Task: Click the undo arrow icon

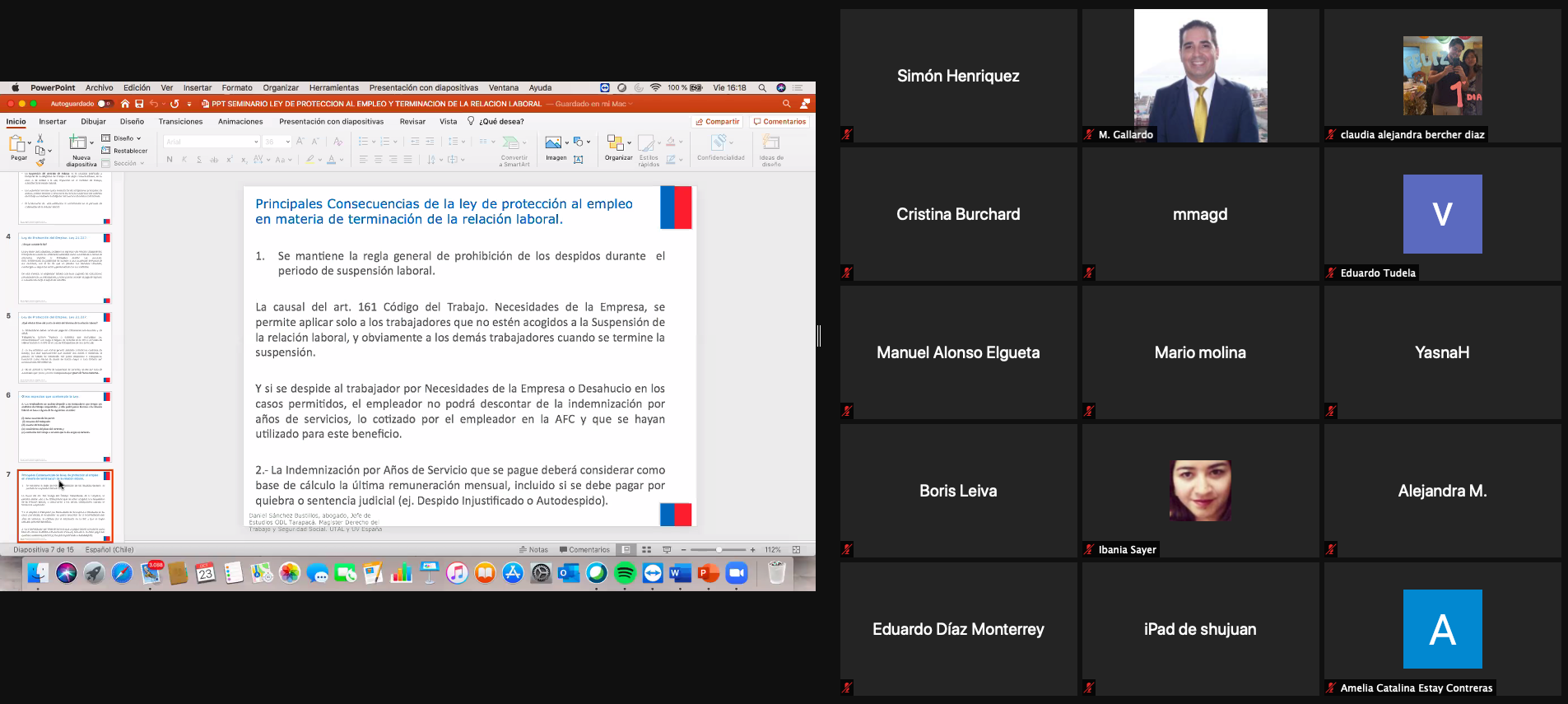Action: 154,104
